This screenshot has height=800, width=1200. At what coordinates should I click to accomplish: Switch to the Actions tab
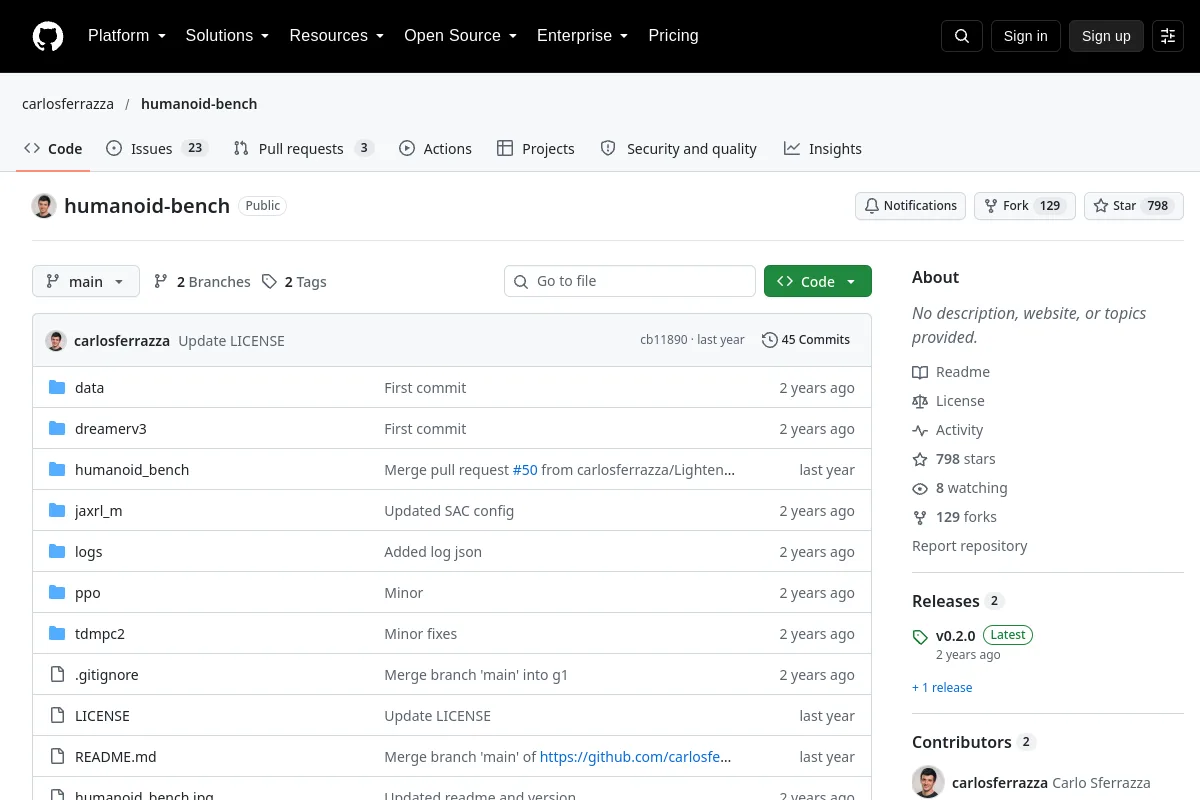tap(435, 149)
